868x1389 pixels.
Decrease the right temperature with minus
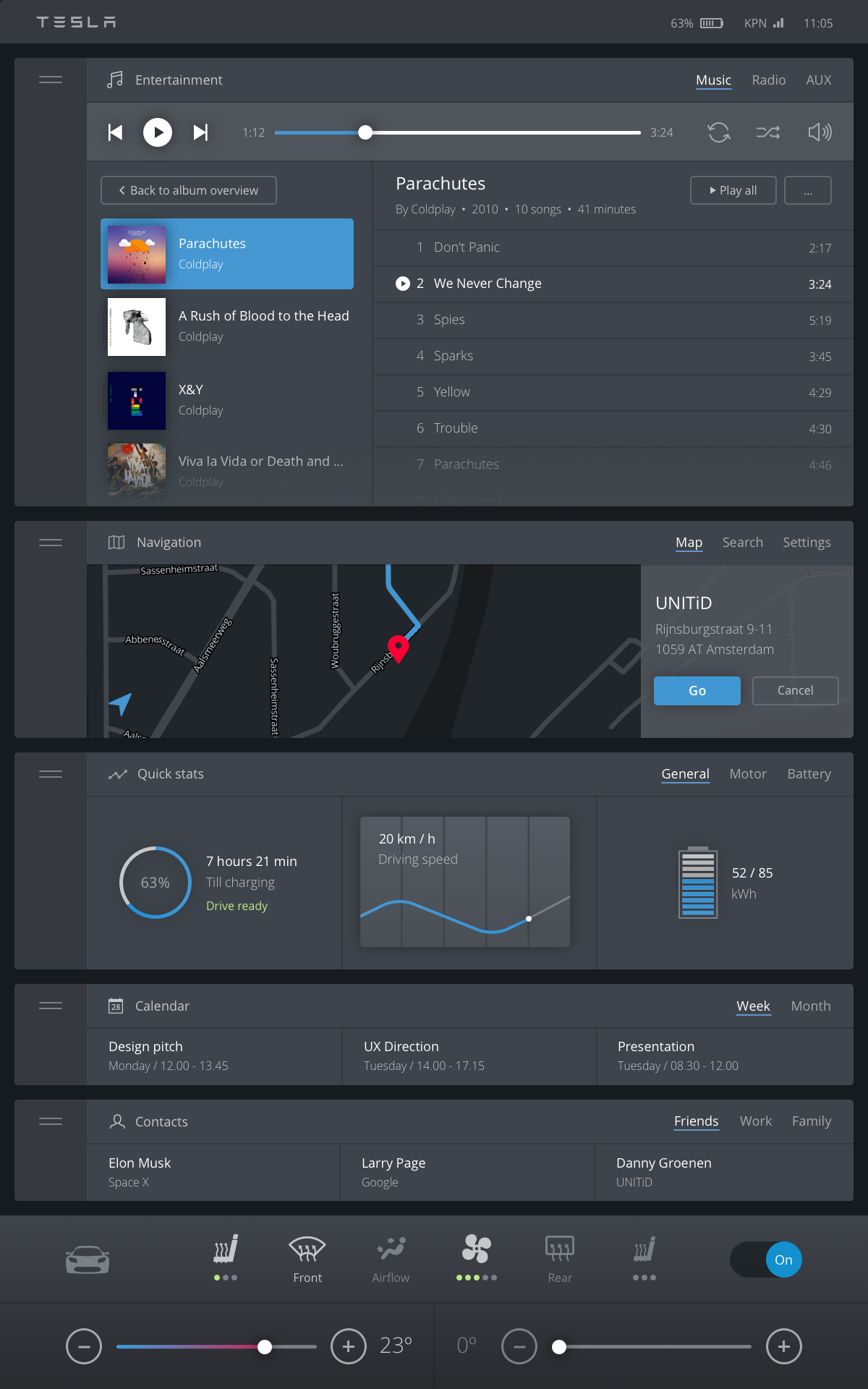[x=519, y=1346]
